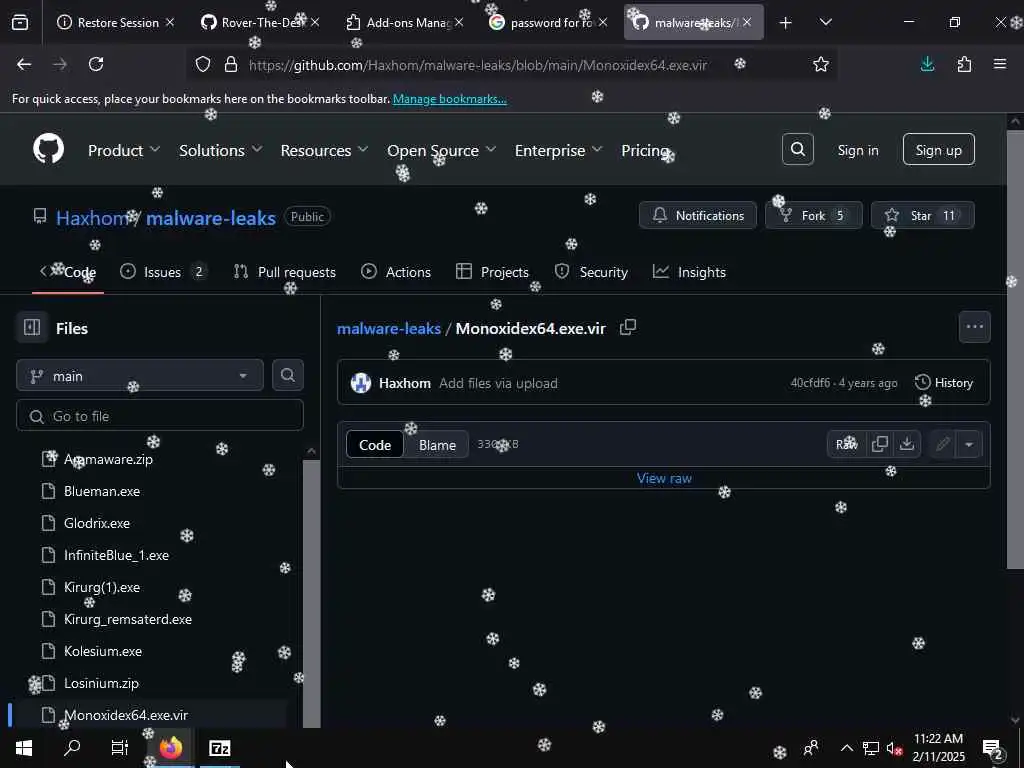Download raw file icon
Screen dimensions: 1024x768
pos(906,444)
